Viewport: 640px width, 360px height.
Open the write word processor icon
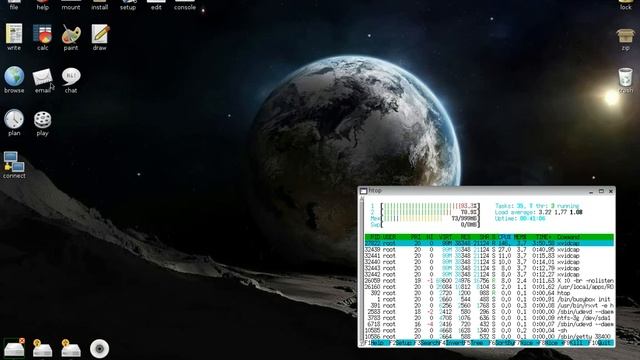coord(14,37)
